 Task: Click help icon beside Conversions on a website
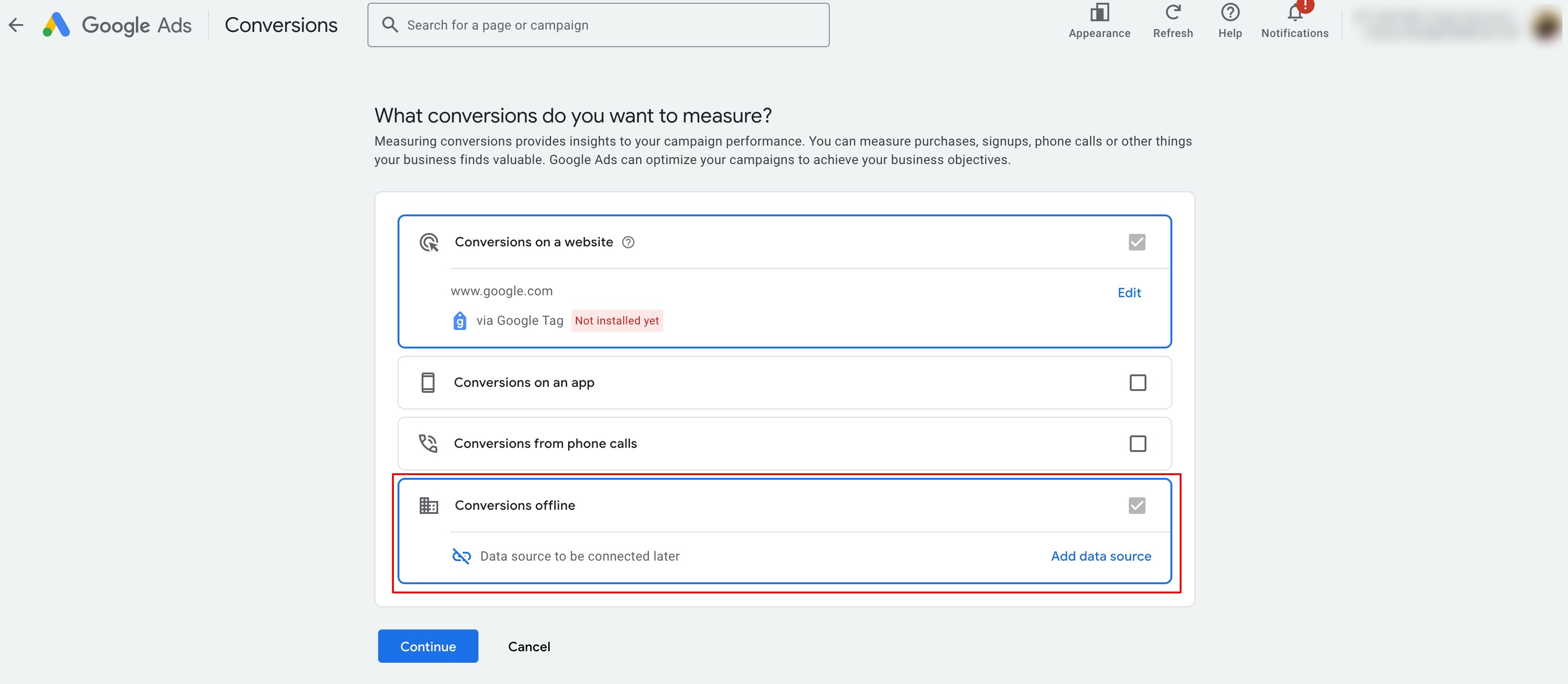(628, 242)
